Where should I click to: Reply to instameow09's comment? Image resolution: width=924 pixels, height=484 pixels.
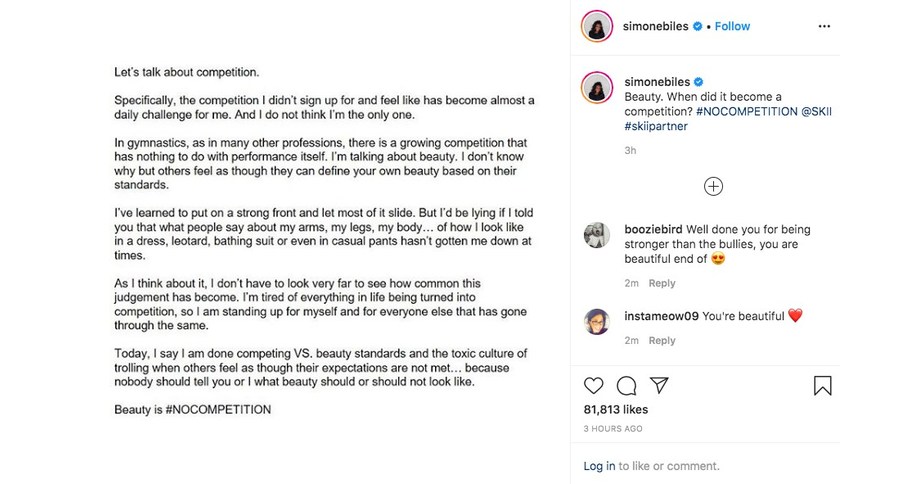coord(662,340)
